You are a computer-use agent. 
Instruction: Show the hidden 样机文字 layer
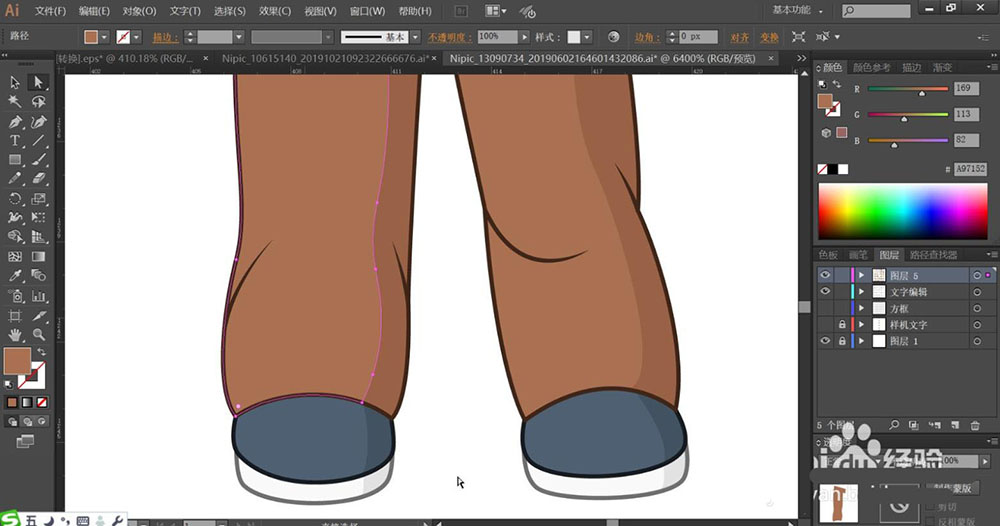click(825, 325)
